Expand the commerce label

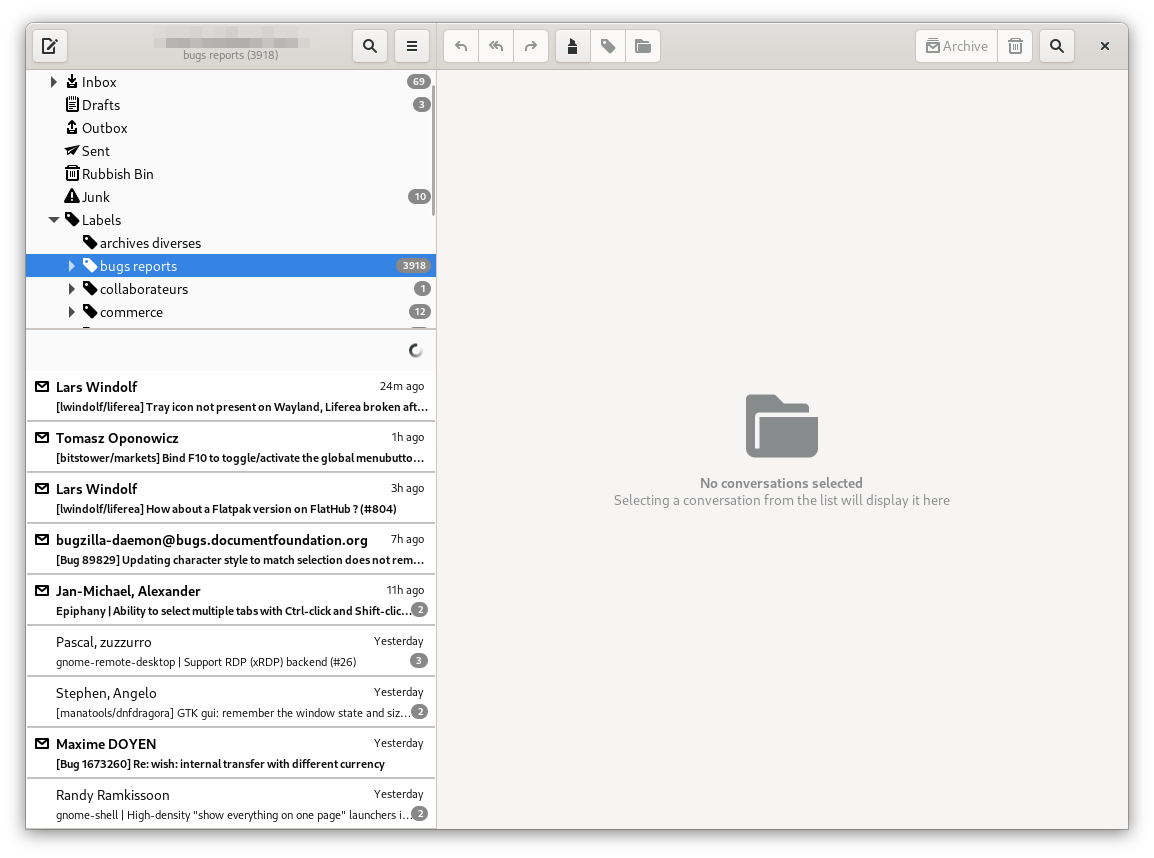pos(71,311)
